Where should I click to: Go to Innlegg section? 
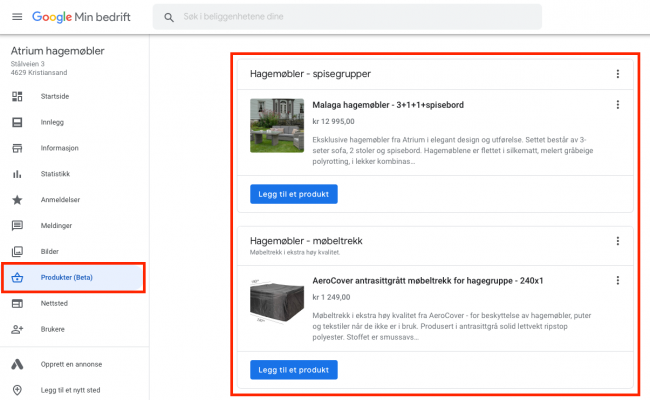pos(52,122)
